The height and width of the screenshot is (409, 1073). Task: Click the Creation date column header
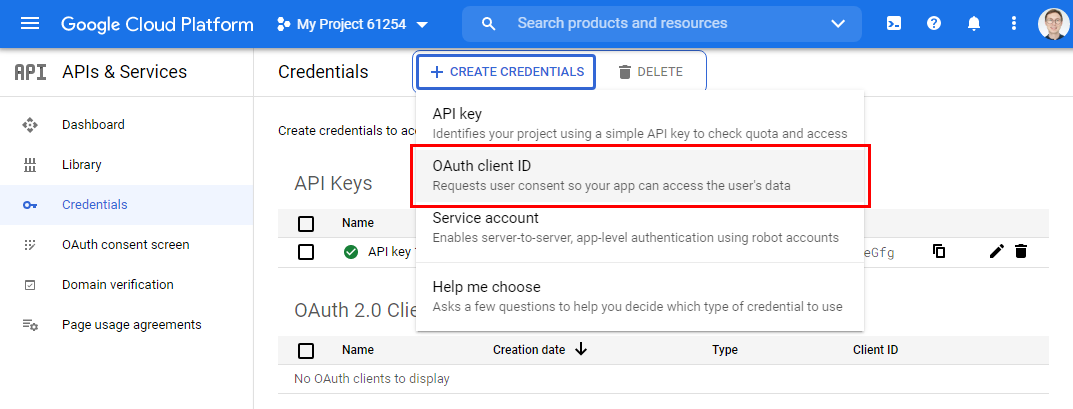click(529, 349)
